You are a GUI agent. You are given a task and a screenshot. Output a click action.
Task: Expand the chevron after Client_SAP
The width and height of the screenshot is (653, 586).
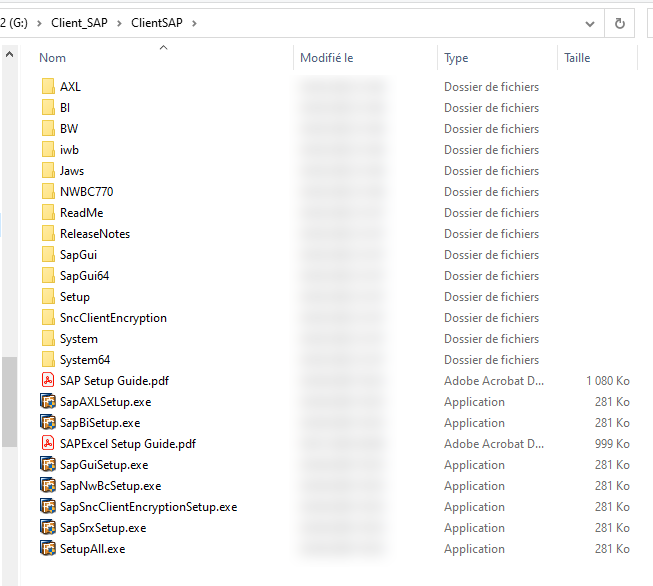pyautogui.click(x=119, y=23)
